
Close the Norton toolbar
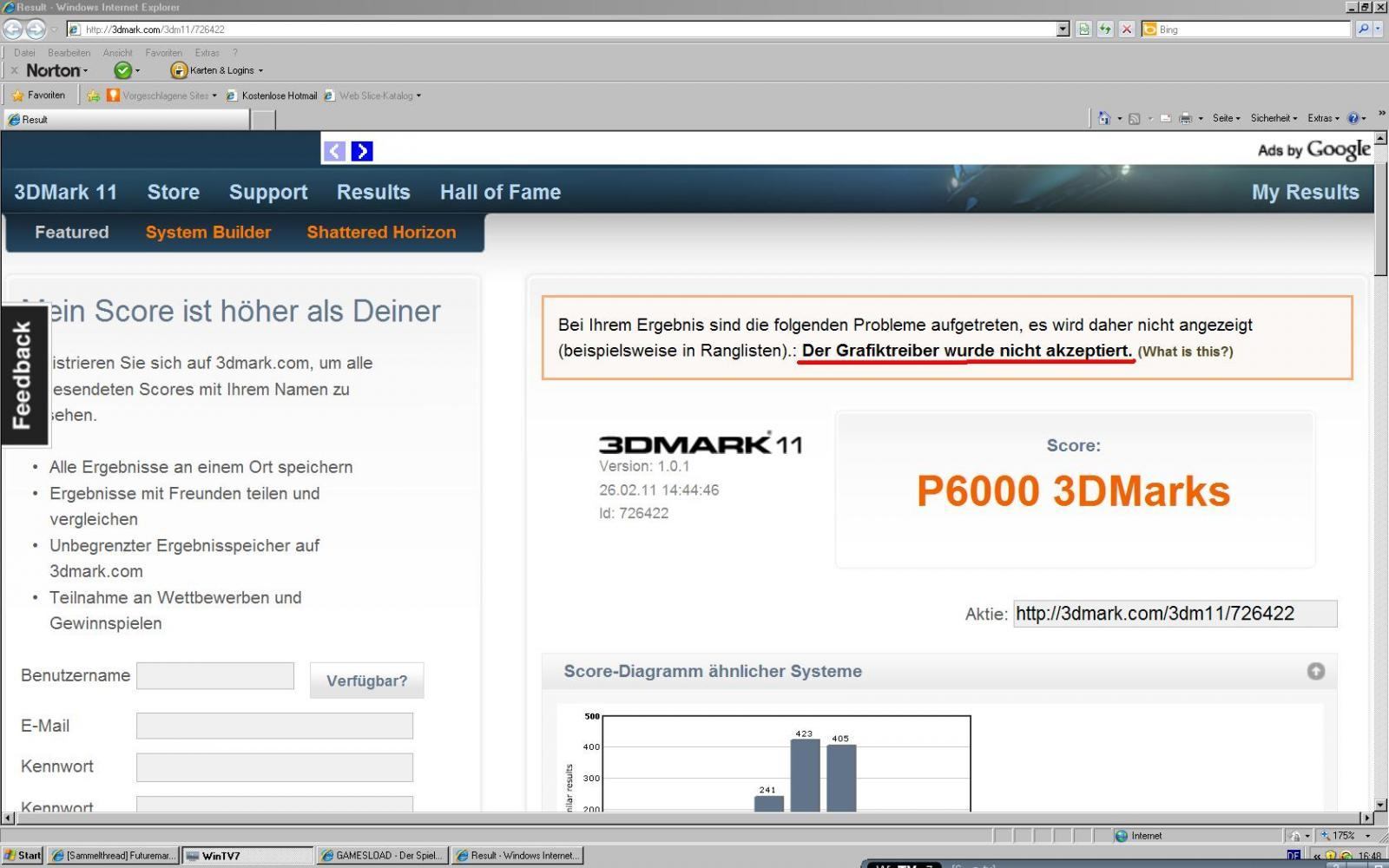click(x=13, y=70)
